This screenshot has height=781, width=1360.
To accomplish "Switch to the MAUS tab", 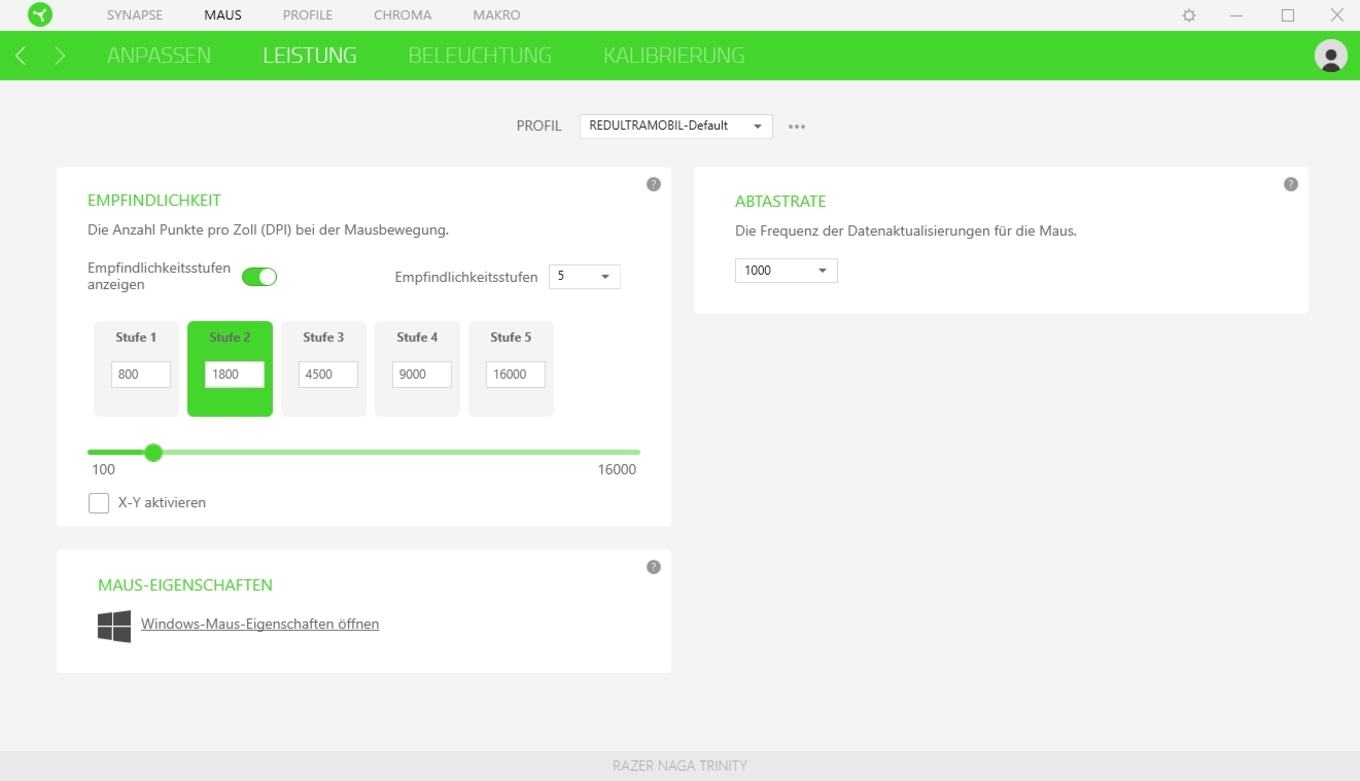I will point(223,15).
